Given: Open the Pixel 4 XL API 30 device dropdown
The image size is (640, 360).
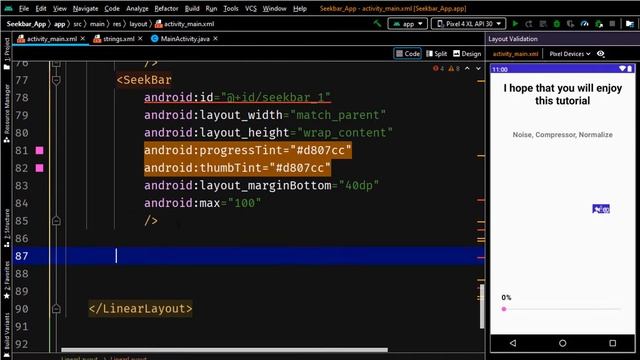Looking at the screenshot, I should 469,24.
